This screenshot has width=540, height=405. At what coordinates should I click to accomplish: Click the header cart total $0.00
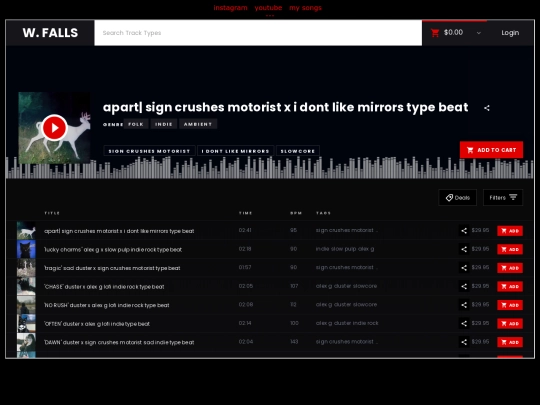click(453, 32)
